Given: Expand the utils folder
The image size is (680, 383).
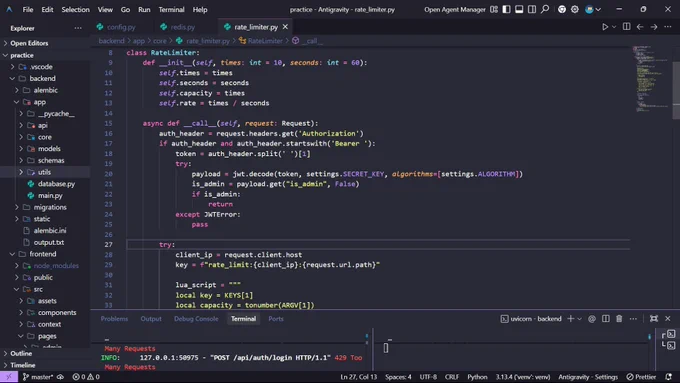Looking at the screenshot, I should point(45,172).
